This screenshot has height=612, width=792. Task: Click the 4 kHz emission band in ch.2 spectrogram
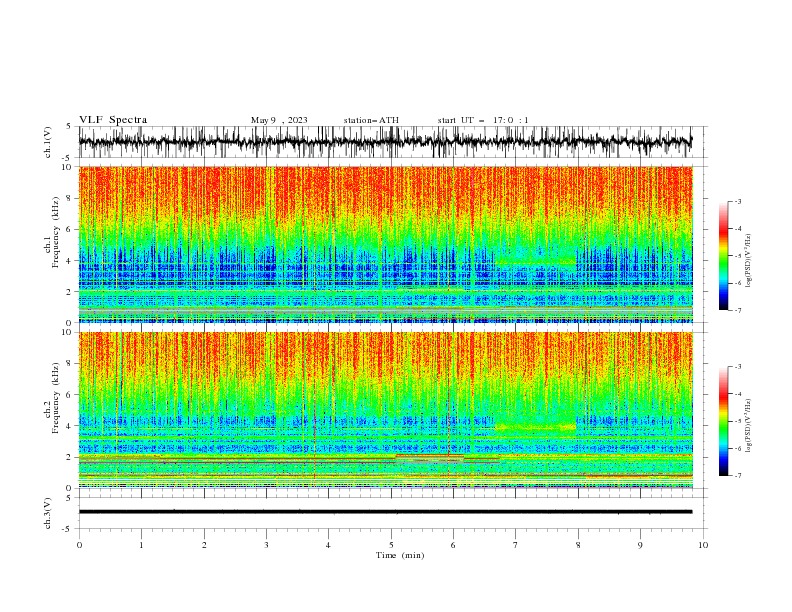pos(535,427)
